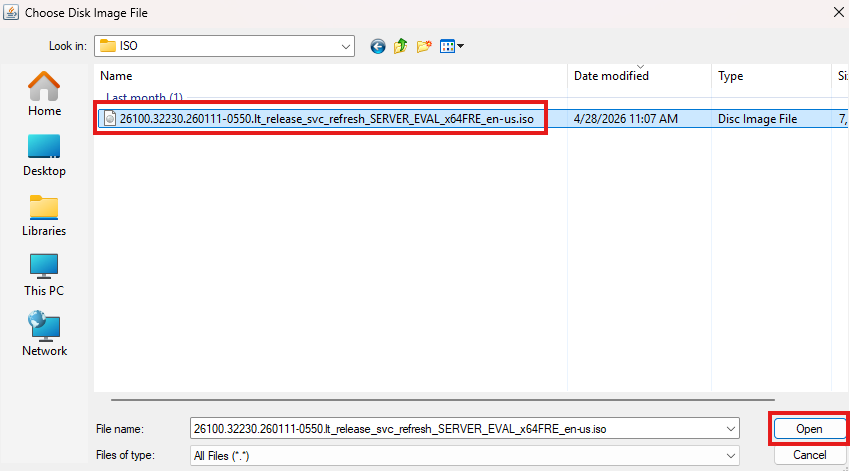The width and height of the screenshot is (850, 471).
Task: Sort by the Date modified column header
Action: tap(640, 76)
